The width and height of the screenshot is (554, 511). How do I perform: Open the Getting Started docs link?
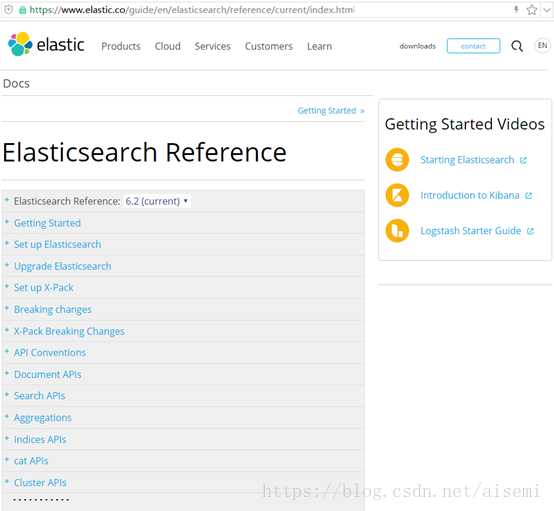(x=47, y=223)
